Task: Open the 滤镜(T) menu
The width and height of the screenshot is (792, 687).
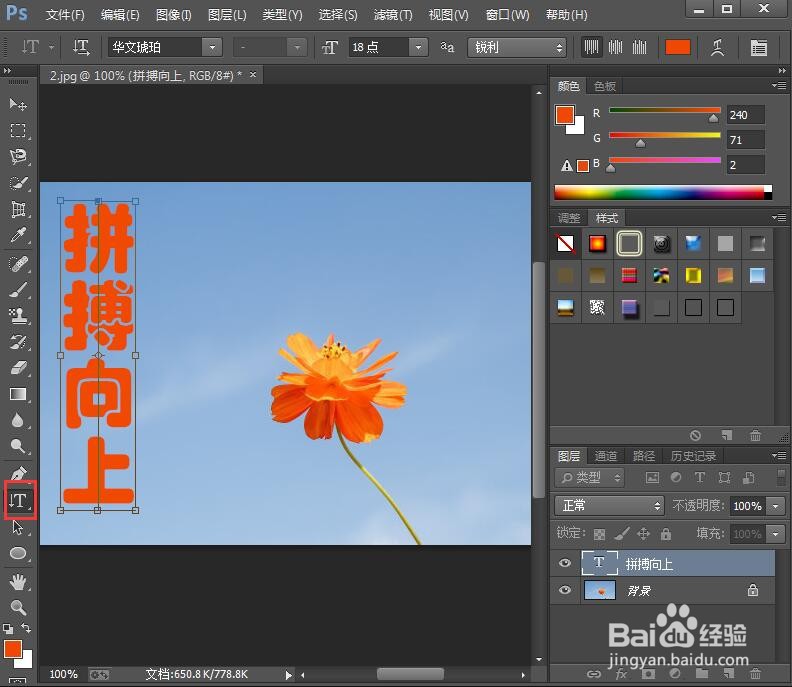Action: [x=393, y=15]
